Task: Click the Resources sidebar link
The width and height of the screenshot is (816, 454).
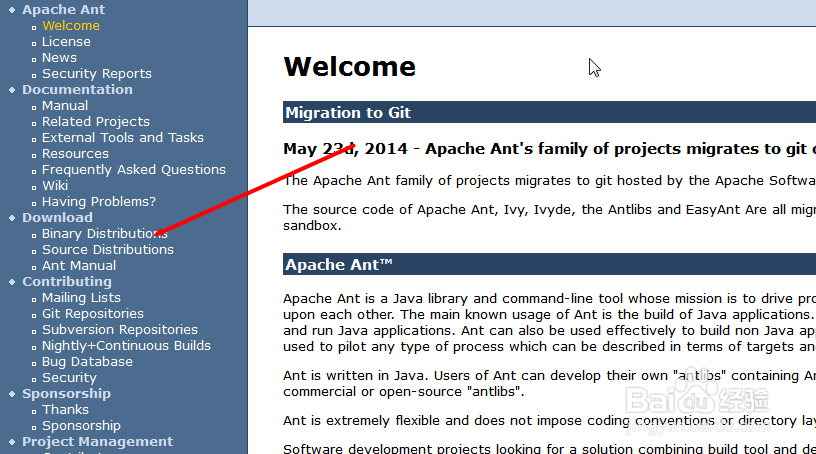Action: click(75, 154)
